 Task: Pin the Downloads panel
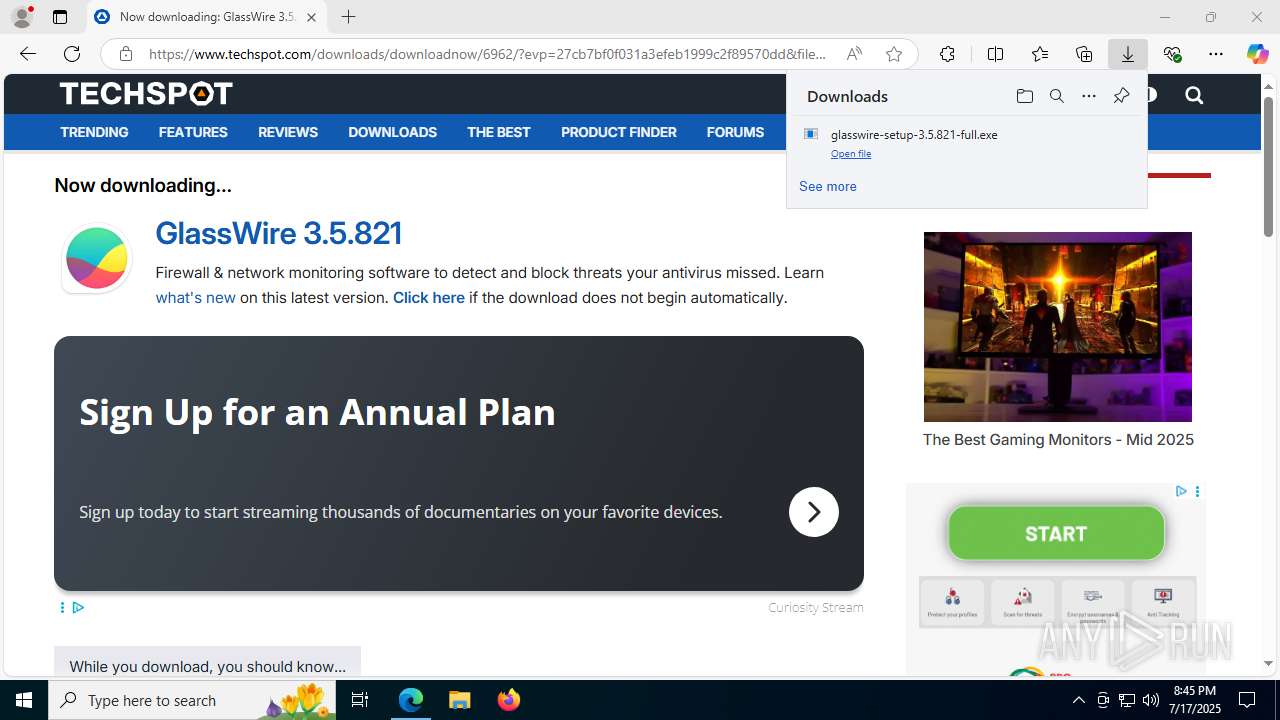[1121, 96]
